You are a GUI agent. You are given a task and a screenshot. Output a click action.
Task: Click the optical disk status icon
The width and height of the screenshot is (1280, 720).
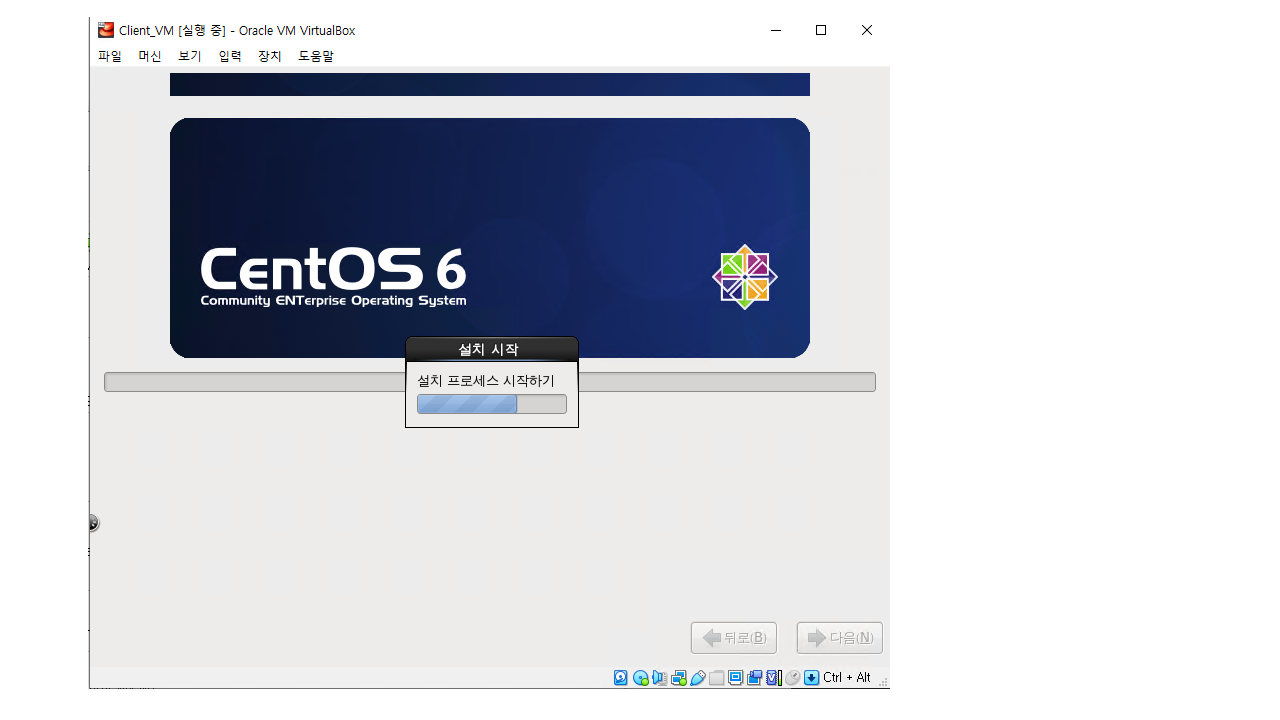(x=640, y=678)
